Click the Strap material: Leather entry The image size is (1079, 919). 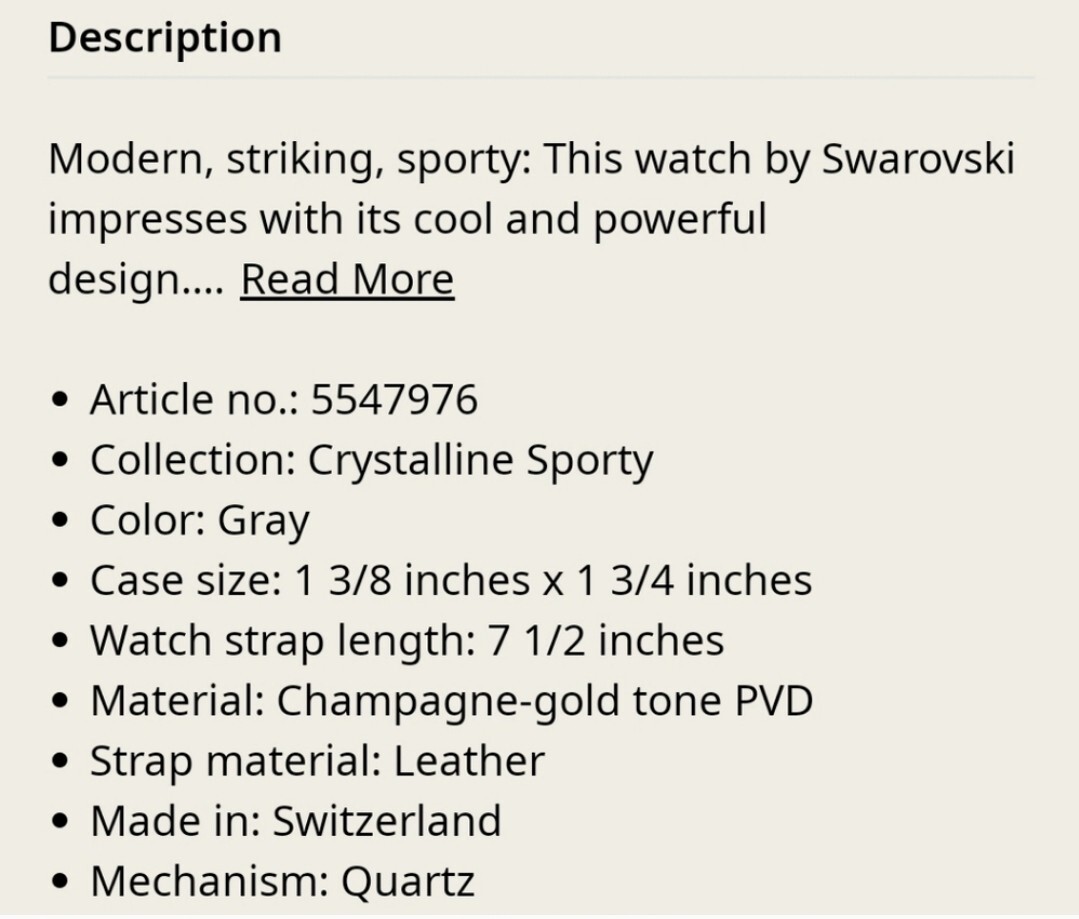click(x=317, y=761)
